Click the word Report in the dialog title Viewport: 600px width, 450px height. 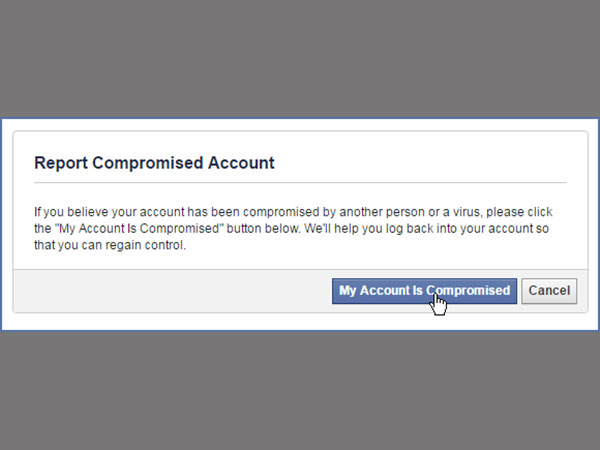coord(61,162)
